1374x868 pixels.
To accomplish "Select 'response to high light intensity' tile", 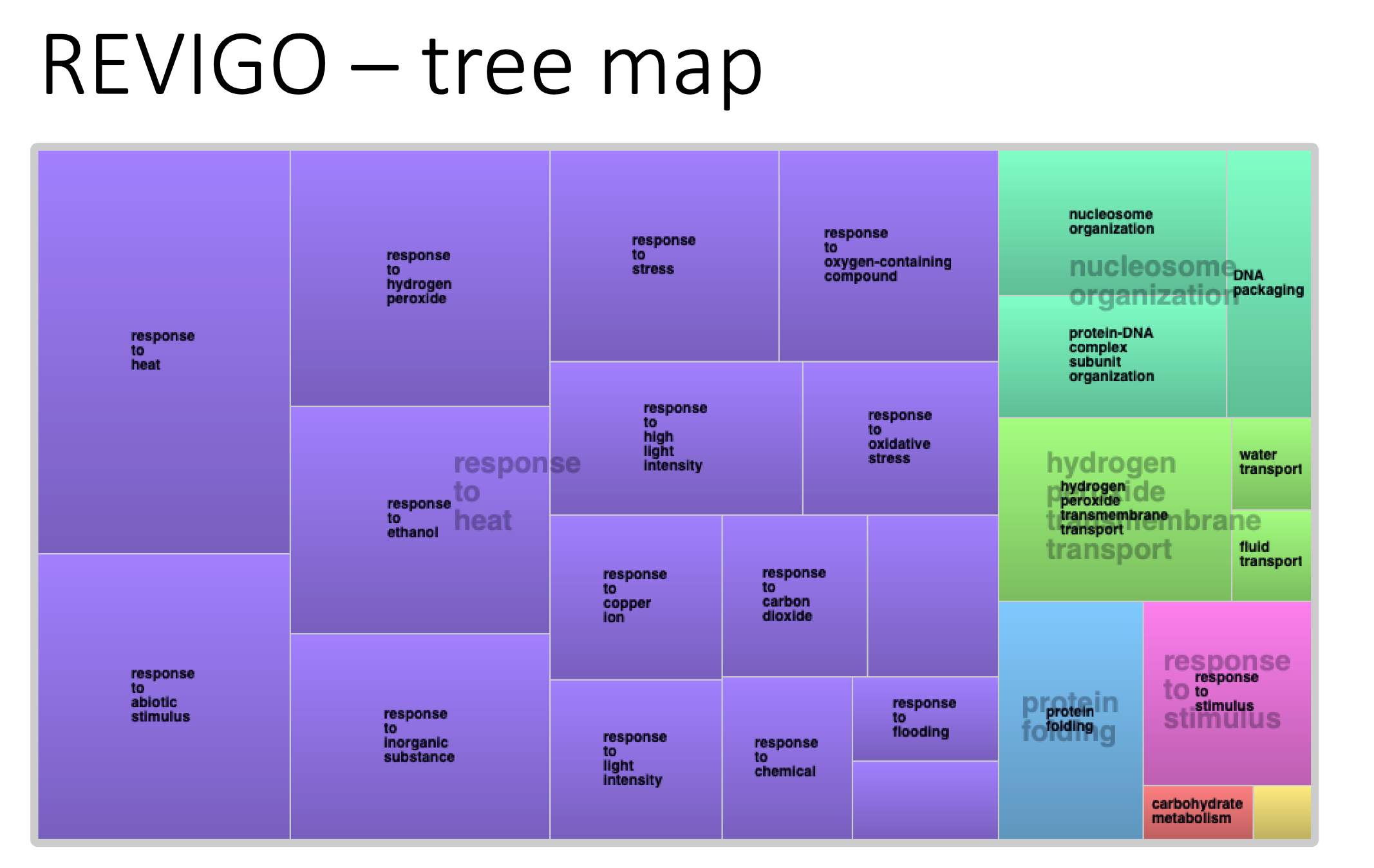I will pyautogui.click(x=676, y=438).
